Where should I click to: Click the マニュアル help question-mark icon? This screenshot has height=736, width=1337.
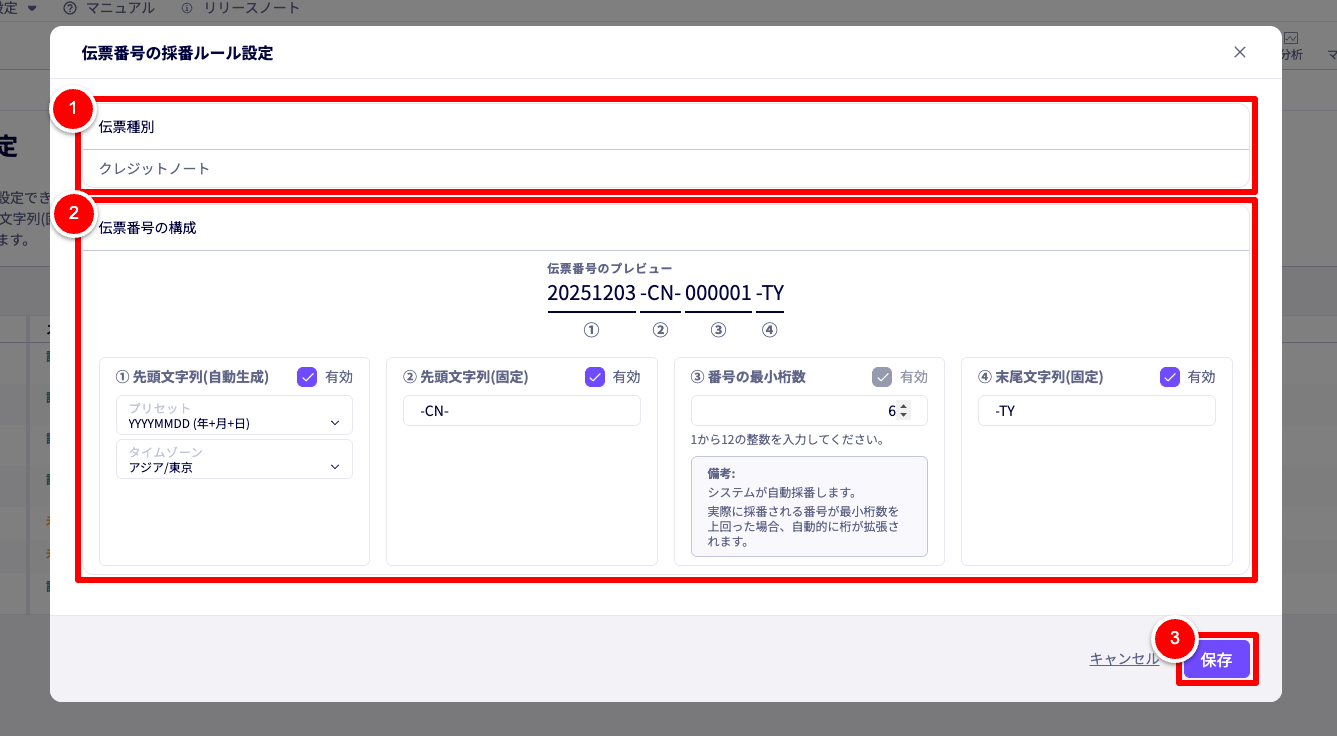pyautogui.click(x=70, y=8)
